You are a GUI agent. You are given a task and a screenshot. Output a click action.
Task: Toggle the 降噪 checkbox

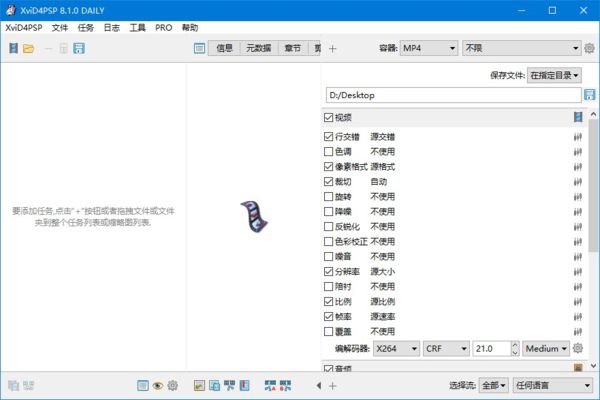coord(329,212)
